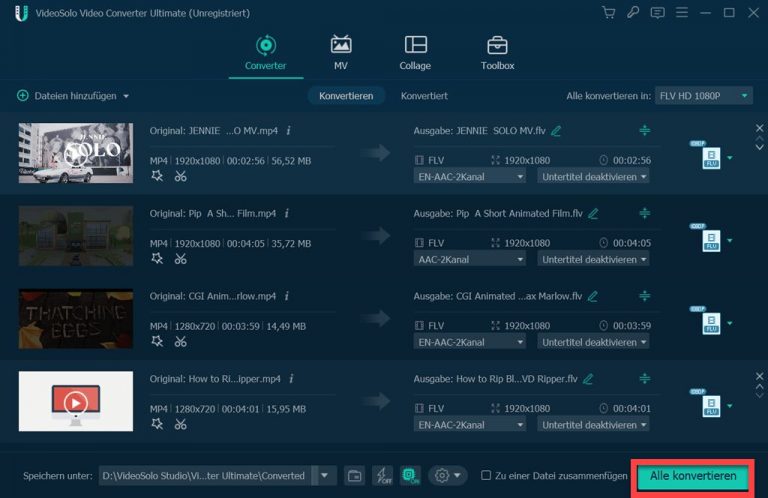The image size is (768, 498).
Task: Cut scissors icon for CGI Animated video
Action: point(181,341)
